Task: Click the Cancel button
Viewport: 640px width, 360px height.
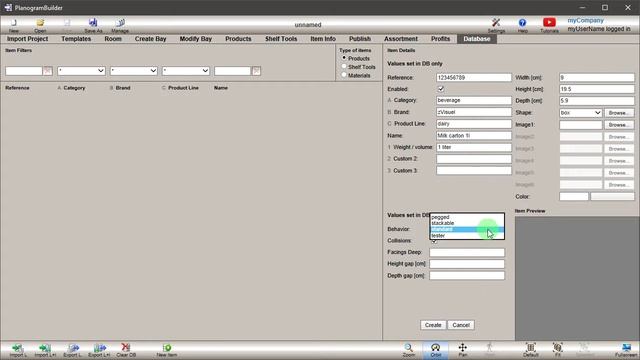Action: coord(461,325)
